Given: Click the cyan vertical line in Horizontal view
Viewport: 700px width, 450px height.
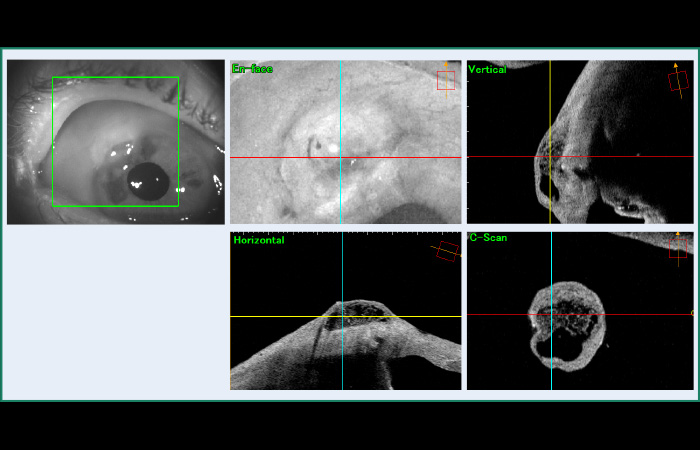Looking at the screenshot, I should 342,311.
